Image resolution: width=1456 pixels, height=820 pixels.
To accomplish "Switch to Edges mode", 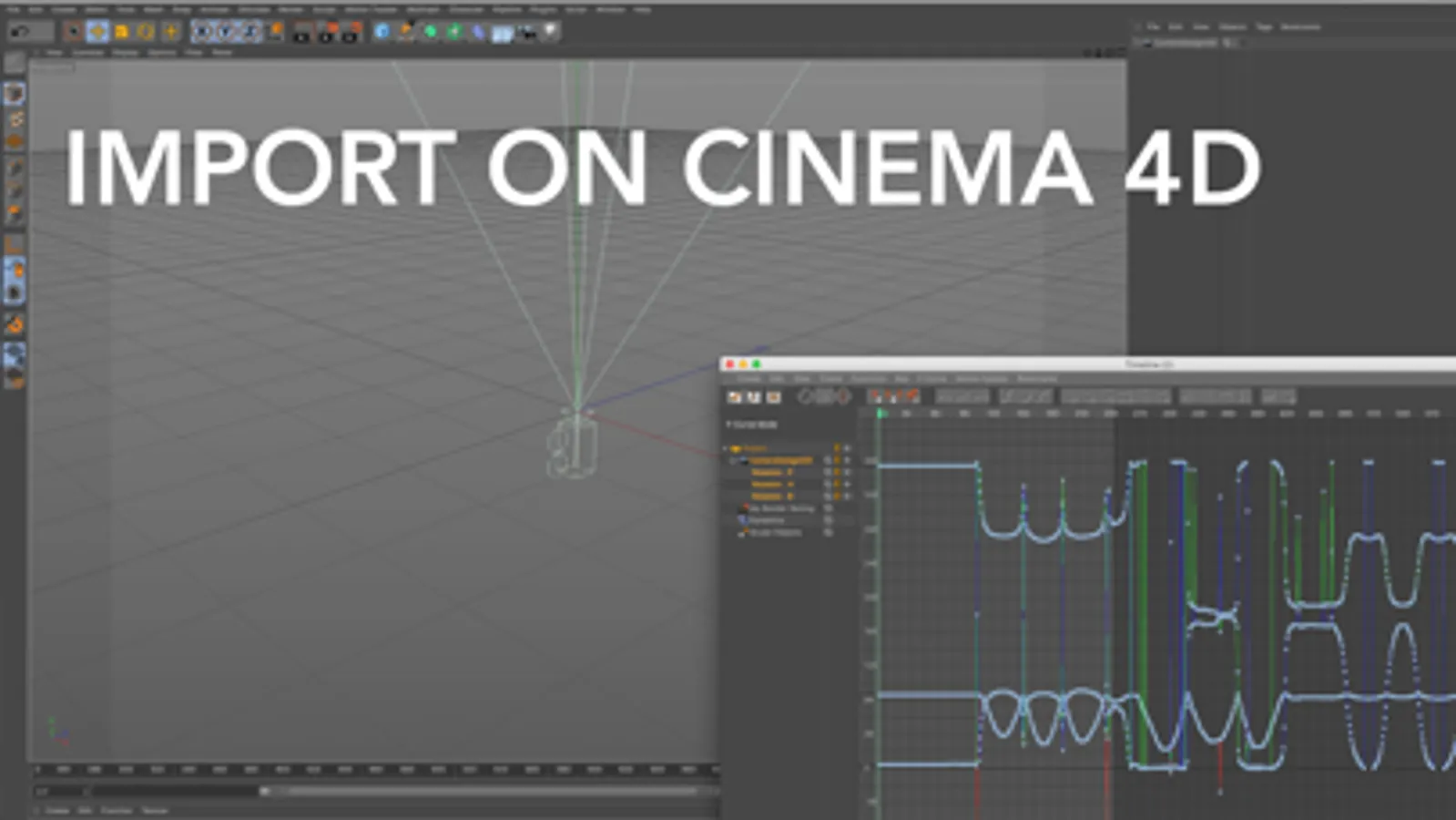I will (14, 190).
